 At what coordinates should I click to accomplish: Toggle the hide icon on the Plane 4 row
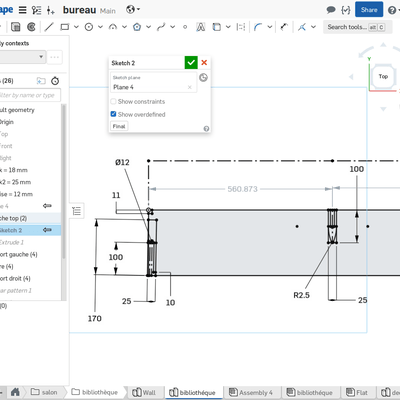47,206
